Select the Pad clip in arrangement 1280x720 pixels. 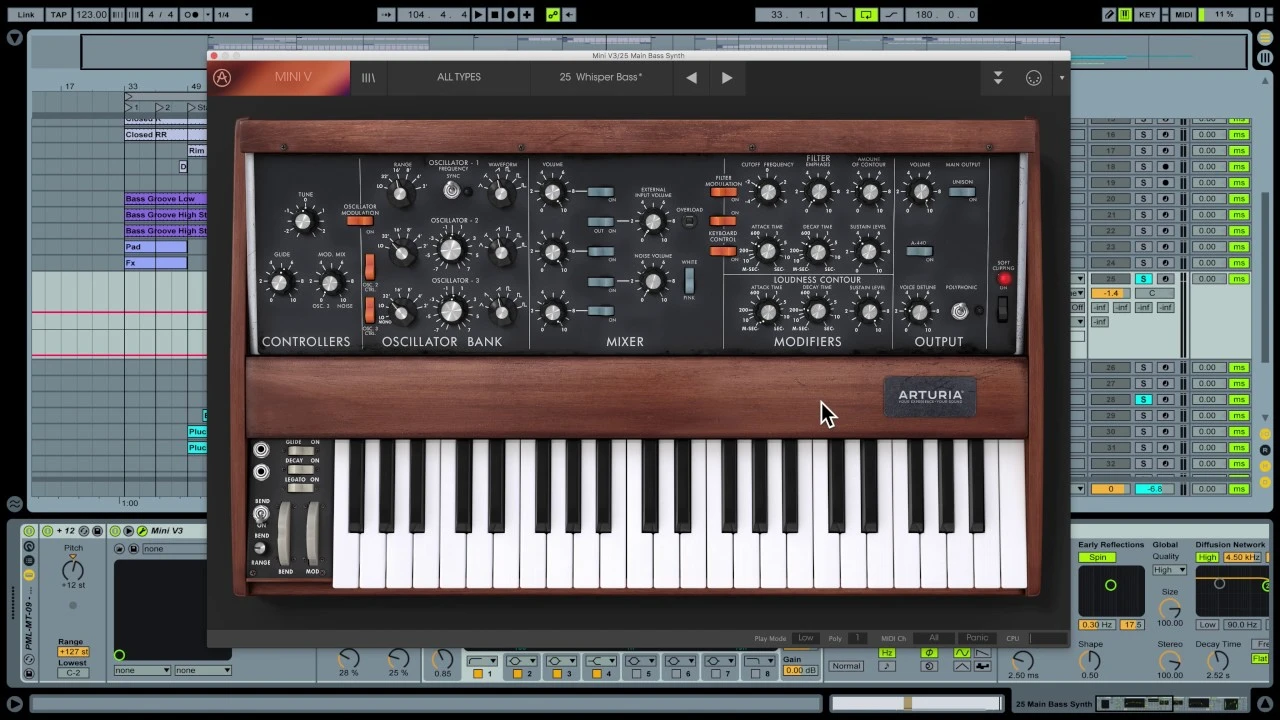pyautogui.click(x=155, y=246)
